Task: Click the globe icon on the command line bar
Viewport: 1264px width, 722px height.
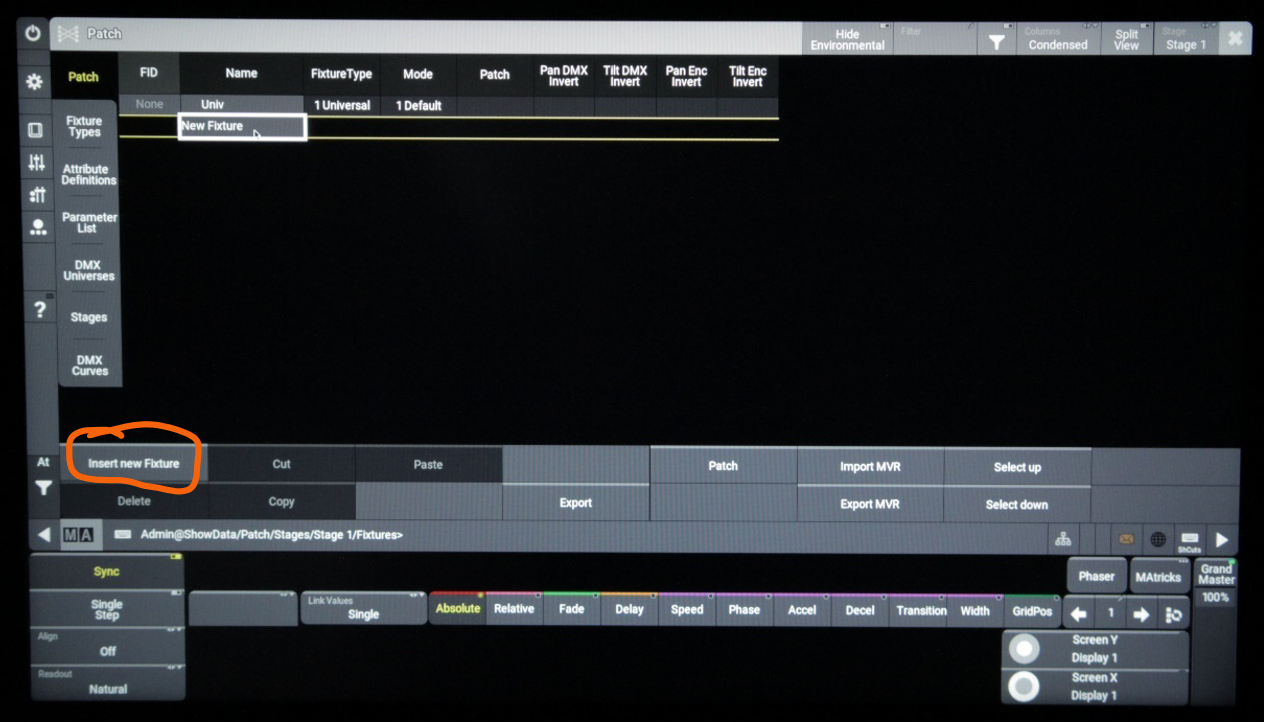Action: click(1158, 539)
